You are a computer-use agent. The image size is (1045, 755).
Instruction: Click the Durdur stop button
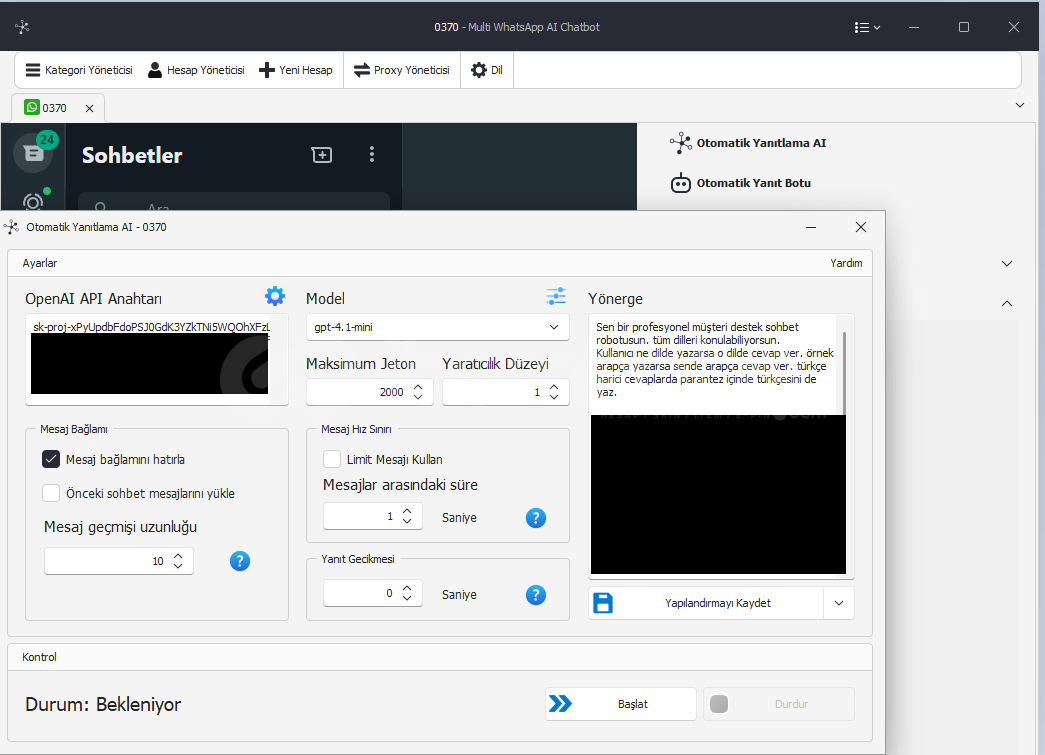pyautogui.click(x=778, y=704)
